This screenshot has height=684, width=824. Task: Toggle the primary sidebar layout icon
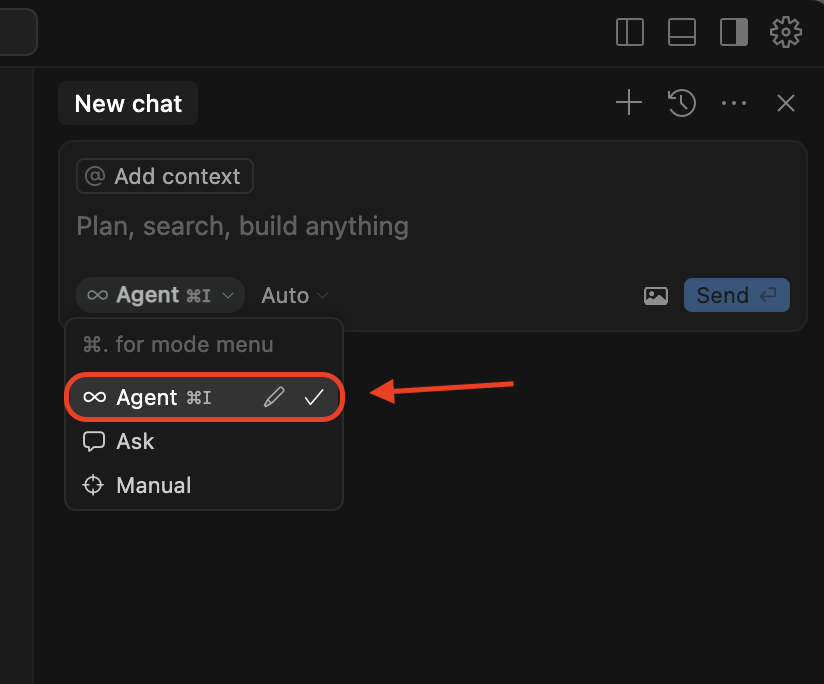coord(630,32)
